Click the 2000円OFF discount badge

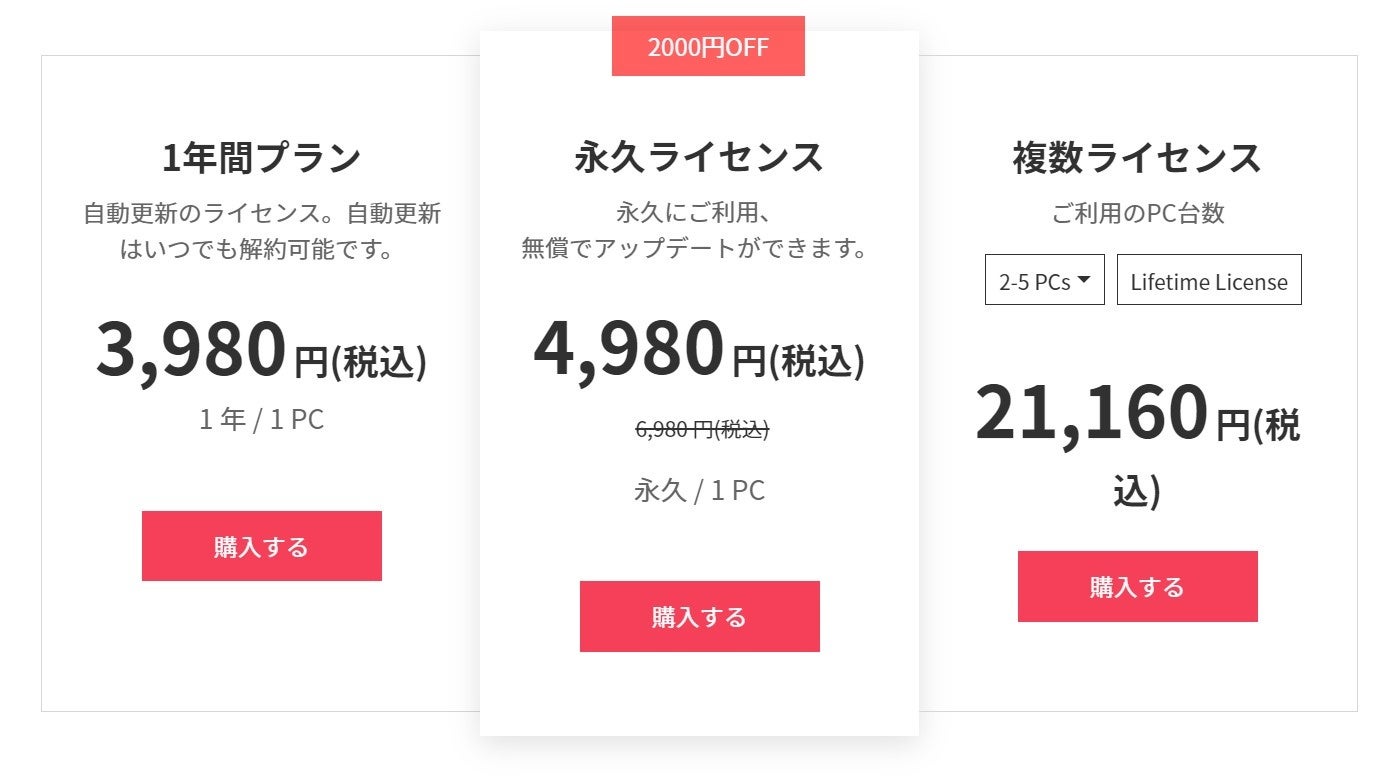coord(708,47)
